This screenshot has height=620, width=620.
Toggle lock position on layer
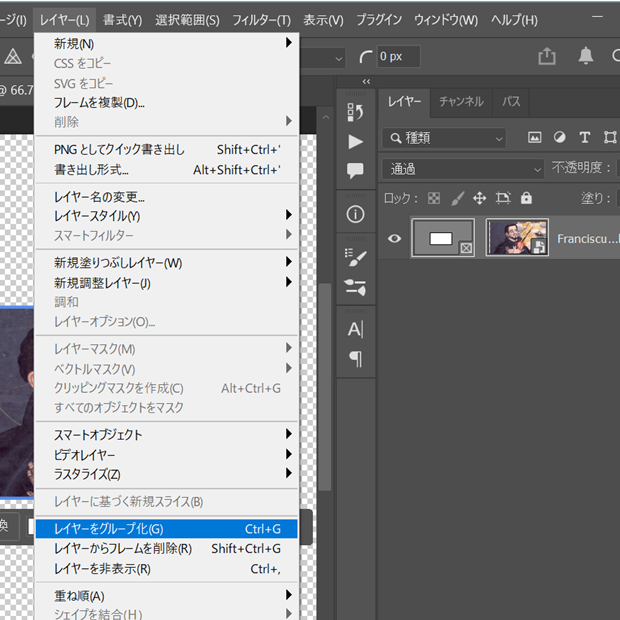pyautogui.click(x=479, y=198)
